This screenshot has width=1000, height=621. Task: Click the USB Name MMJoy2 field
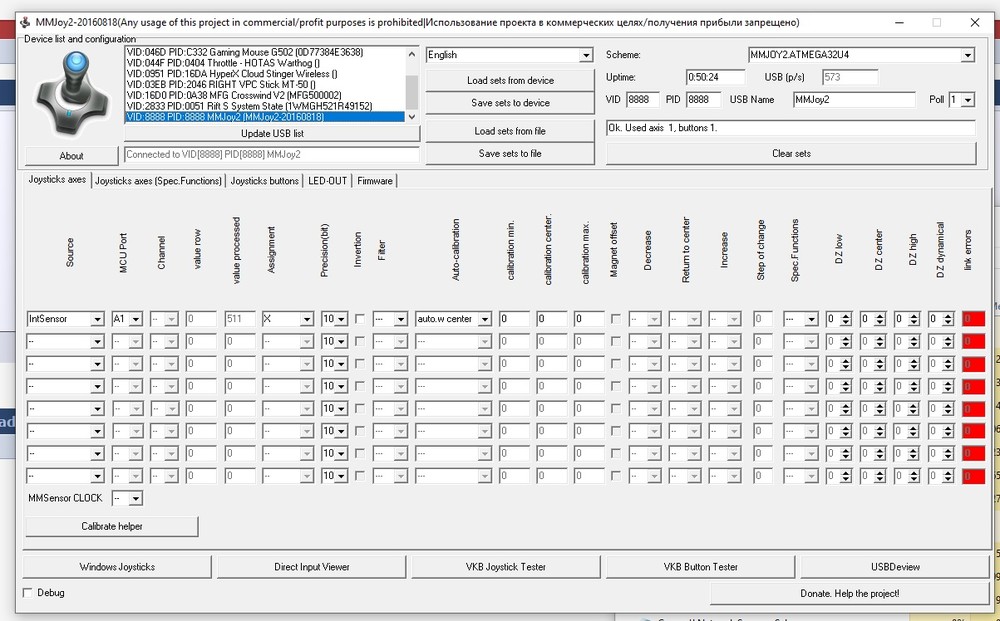click(x=855, y=100)
